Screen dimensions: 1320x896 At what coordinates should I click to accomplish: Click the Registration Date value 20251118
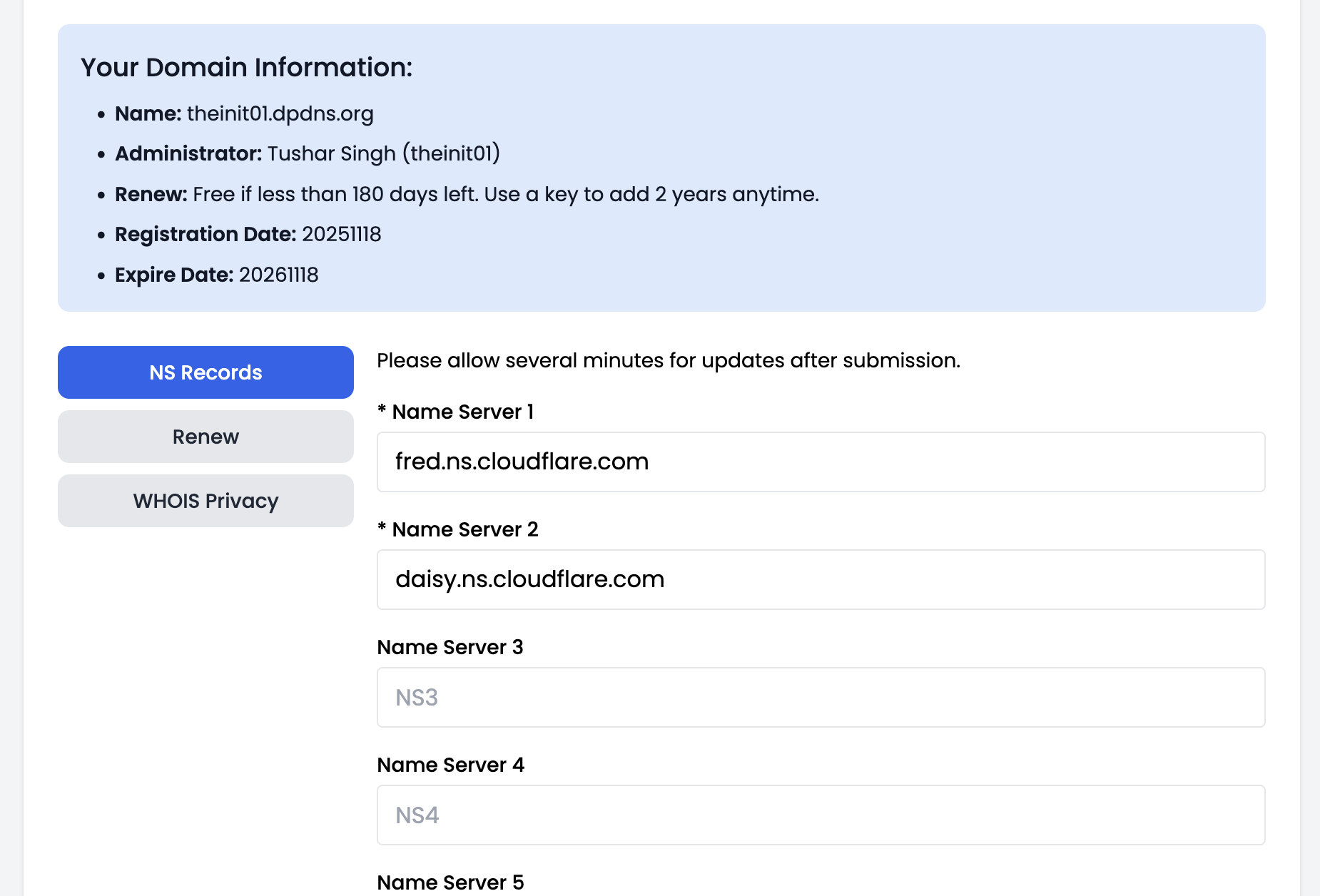[x=341, y=234]
